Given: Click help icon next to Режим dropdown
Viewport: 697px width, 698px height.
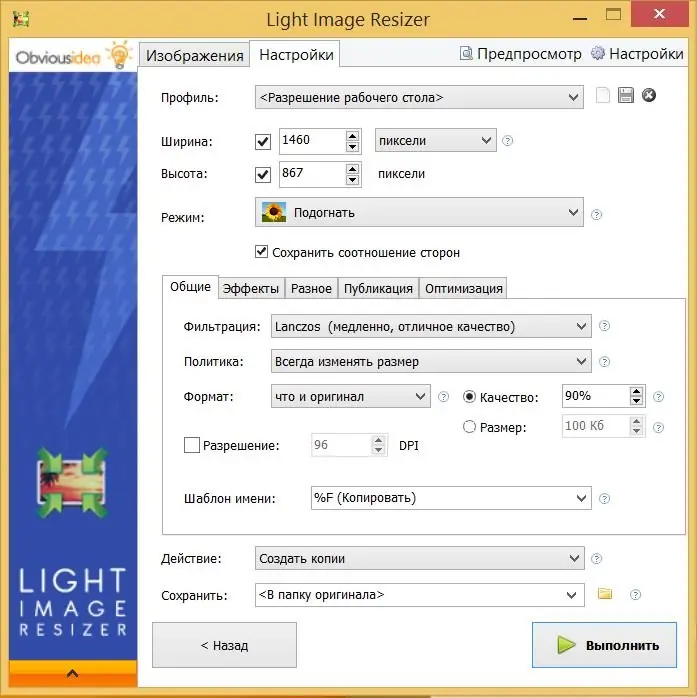Looking at the screenshot, I should point(596,215).
